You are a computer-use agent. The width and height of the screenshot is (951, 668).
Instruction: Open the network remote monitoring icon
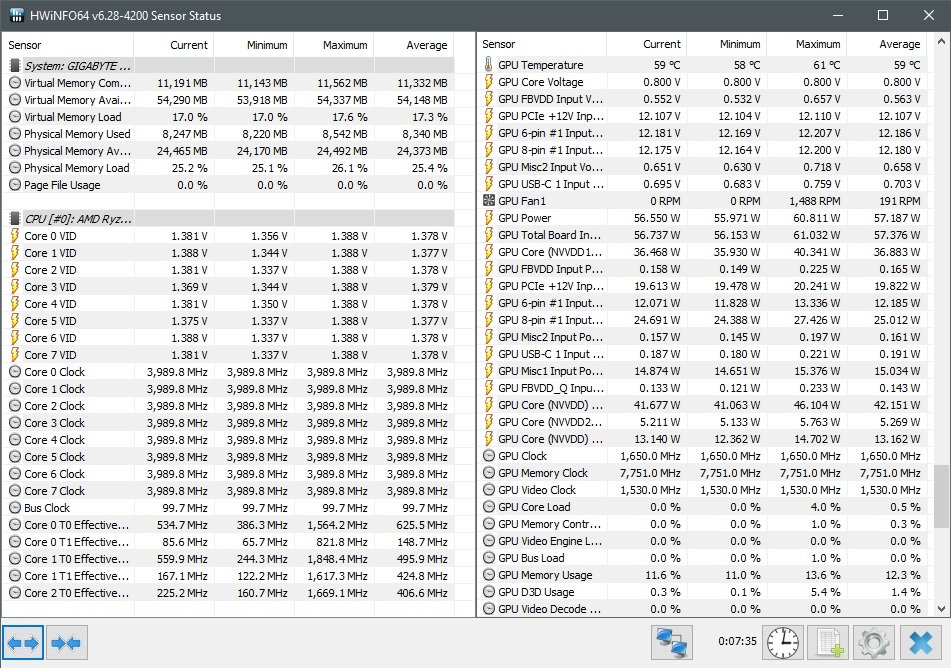point(671,643)
